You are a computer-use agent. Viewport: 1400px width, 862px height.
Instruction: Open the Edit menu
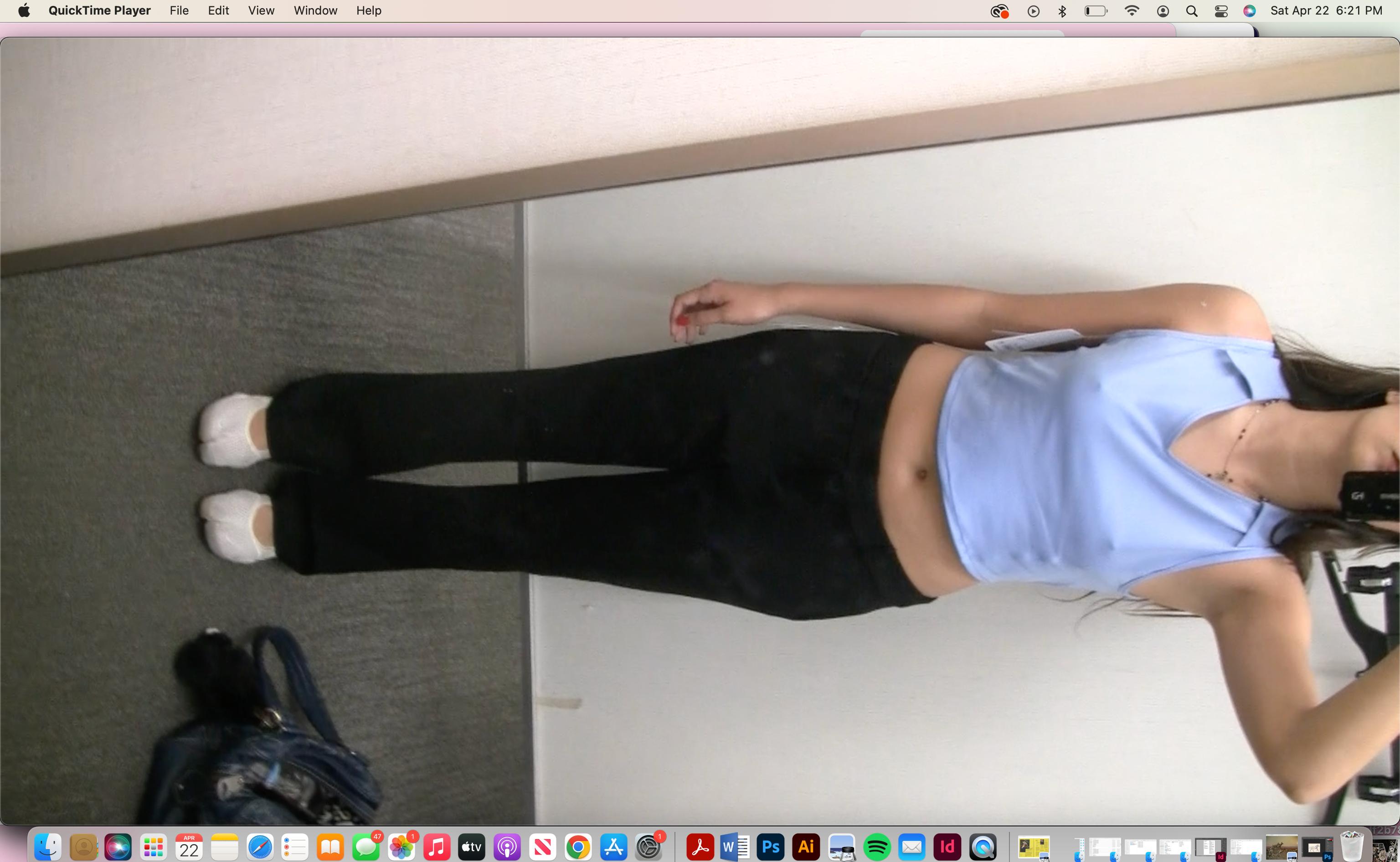(x=218, y=11)
